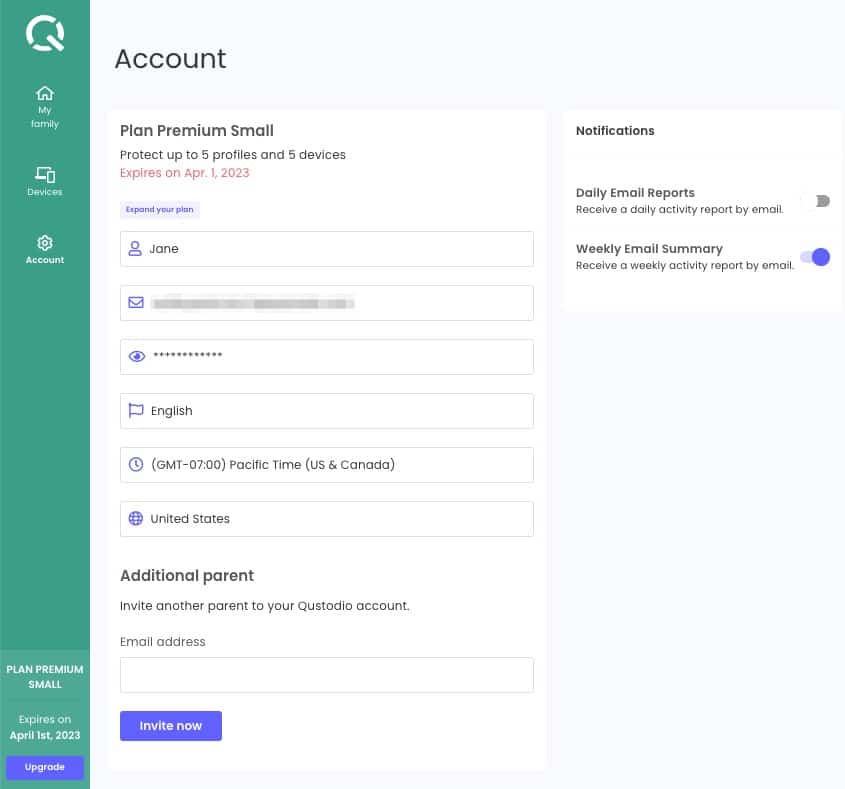Show password using the eye icon
Viewport: 845px width, 789px height.
137,356
